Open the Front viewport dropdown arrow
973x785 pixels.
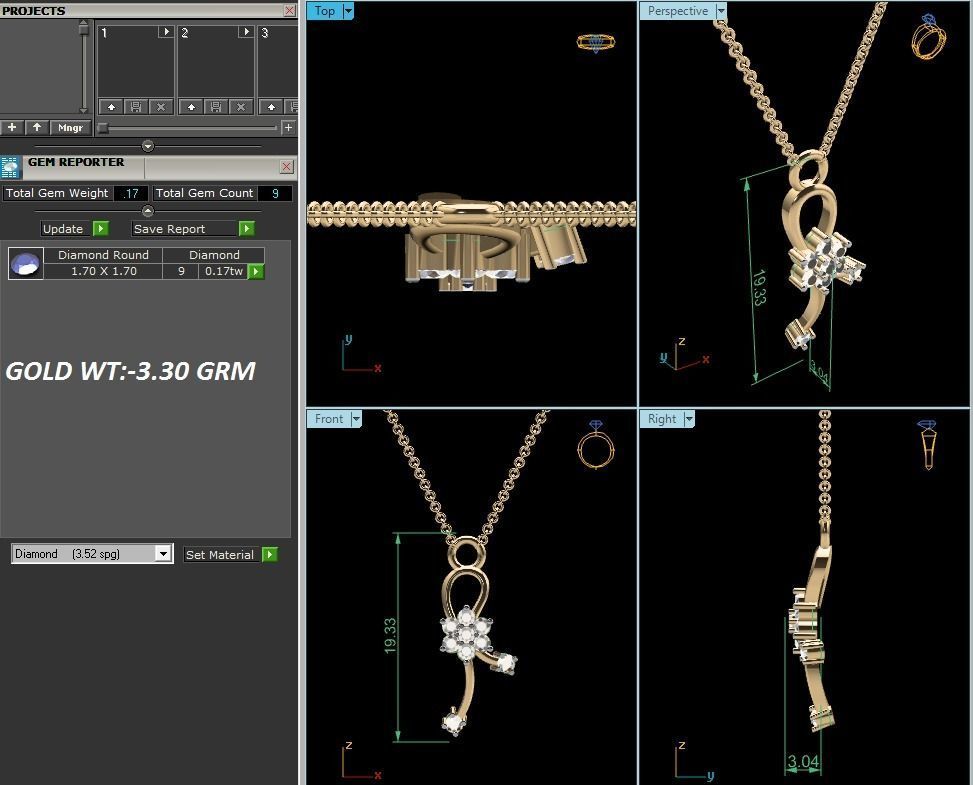pos(356,419)
